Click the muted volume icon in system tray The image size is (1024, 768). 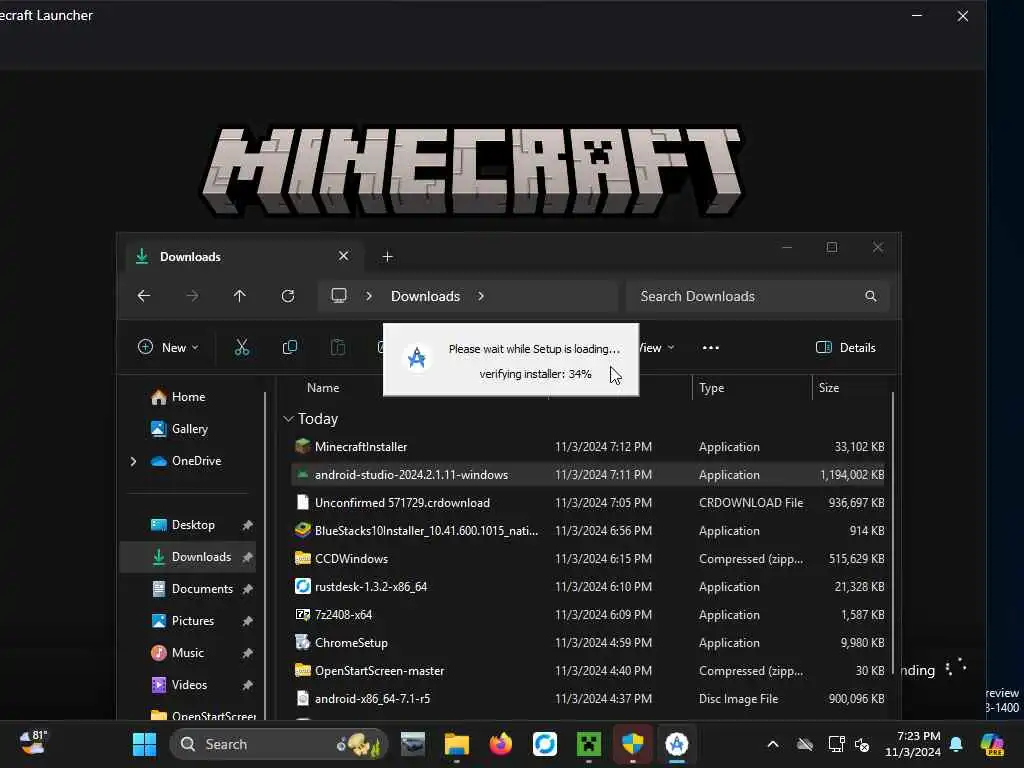tap(862, 744)
